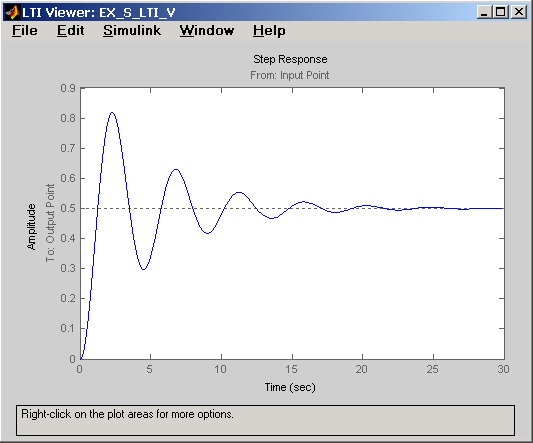Viewport: 533px width, 443px height.
Task: Open the File menu
Action: coord(24,31)
